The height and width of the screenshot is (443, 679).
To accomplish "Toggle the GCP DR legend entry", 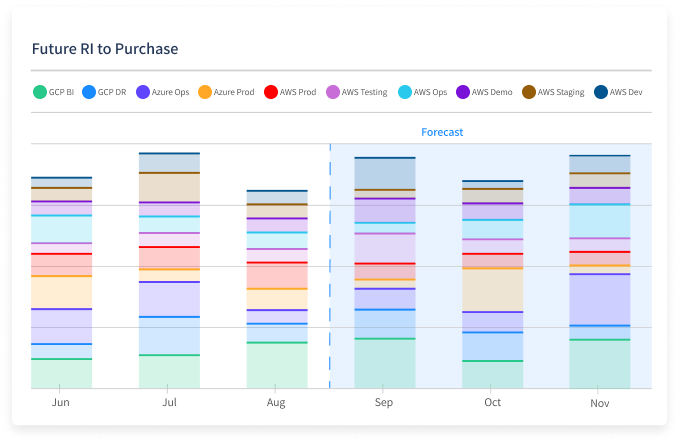I will [104, 92].
